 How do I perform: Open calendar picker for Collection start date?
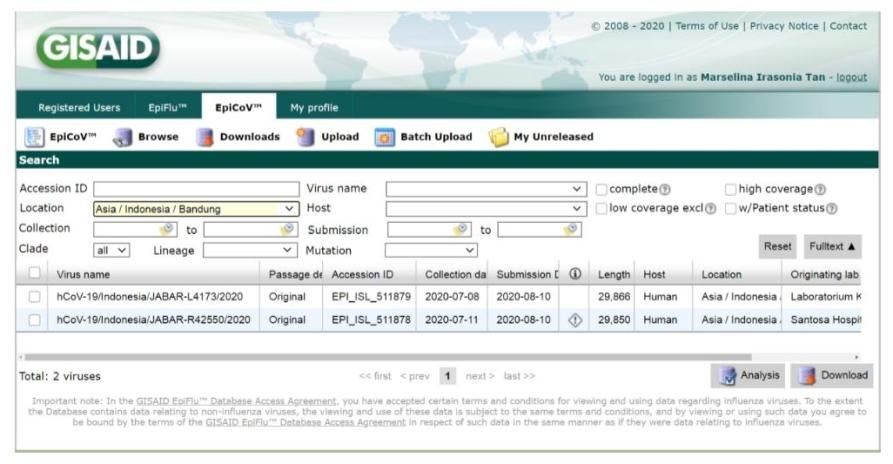(166, 229)
